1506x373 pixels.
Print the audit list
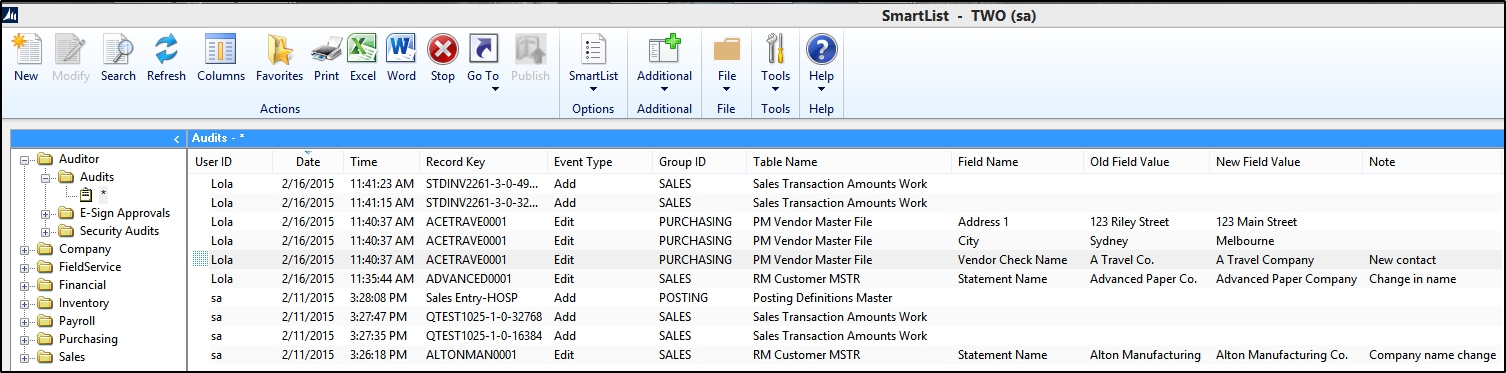coord(326,50)
